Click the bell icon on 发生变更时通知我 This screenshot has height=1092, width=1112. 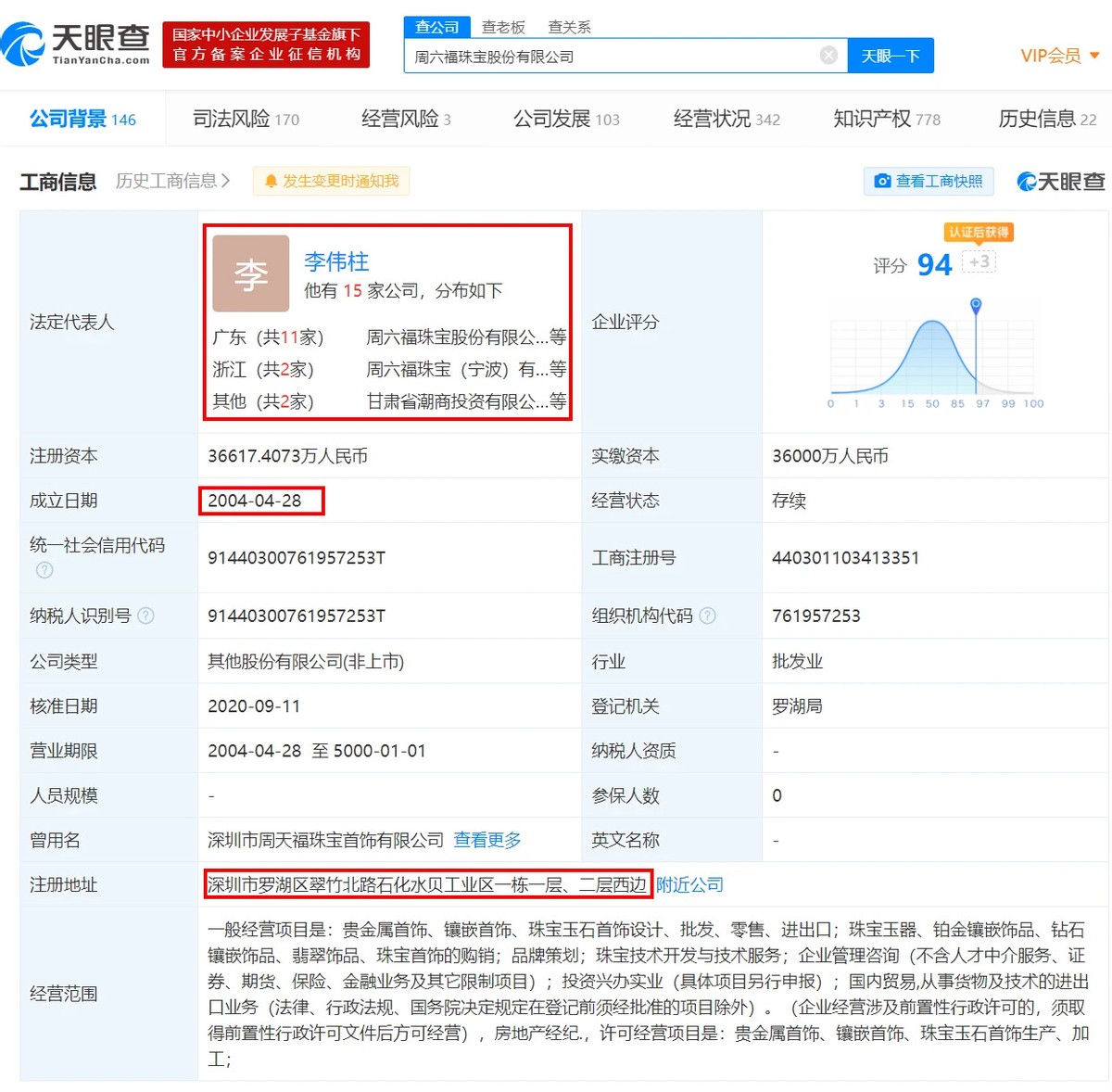(x=270, y=181)
